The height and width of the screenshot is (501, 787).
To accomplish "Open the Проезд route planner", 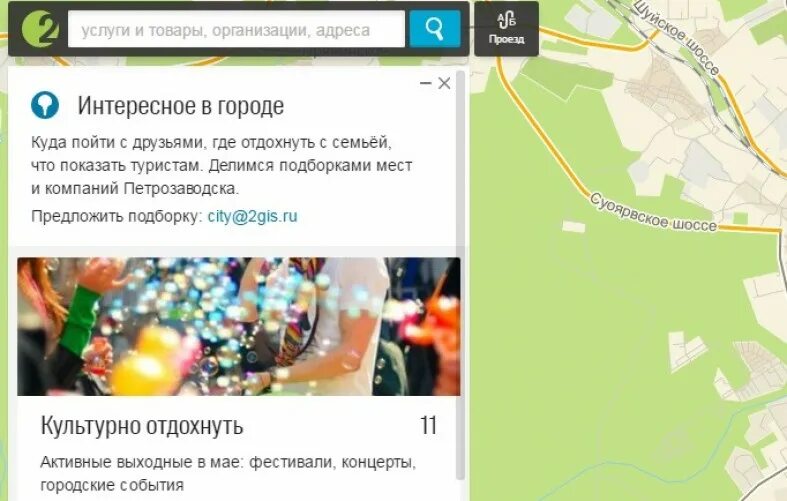I will click(506, 29).
